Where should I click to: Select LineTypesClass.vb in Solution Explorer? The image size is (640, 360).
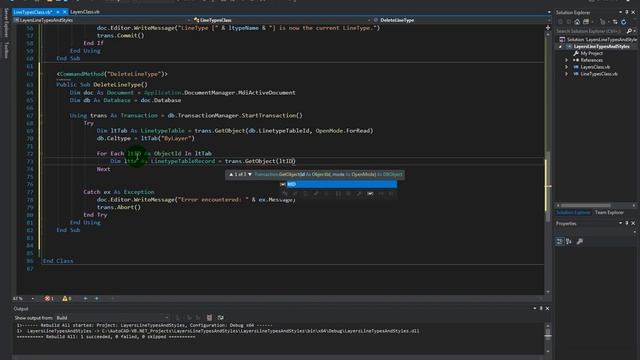point(596,74)
